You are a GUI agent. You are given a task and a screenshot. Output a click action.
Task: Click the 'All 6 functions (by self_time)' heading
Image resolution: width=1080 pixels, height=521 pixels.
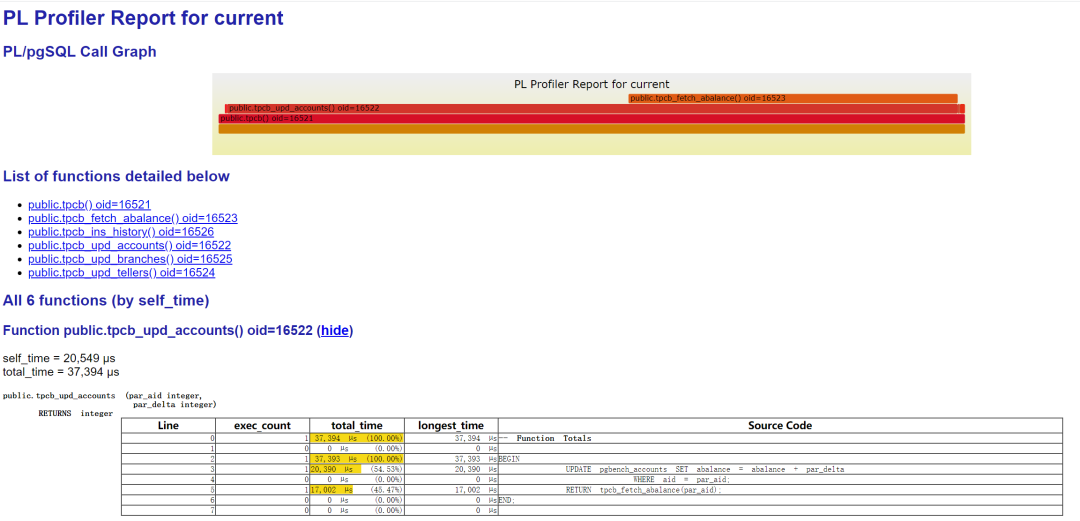[106, 300]
